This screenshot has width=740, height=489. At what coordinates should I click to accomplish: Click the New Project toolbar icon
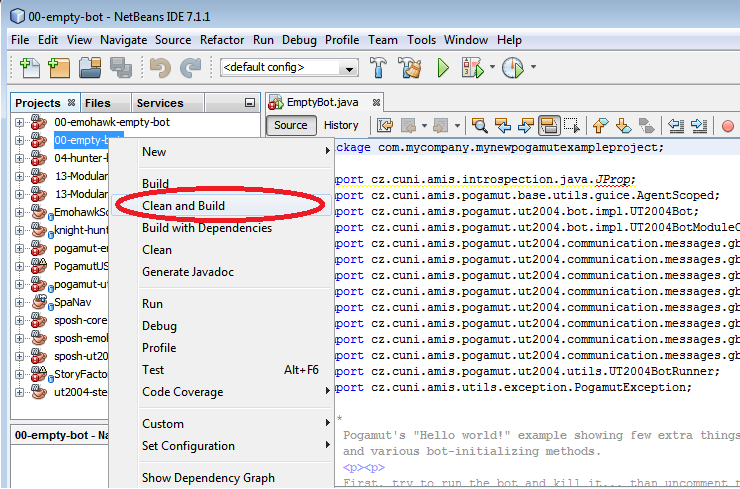[59, 68]
